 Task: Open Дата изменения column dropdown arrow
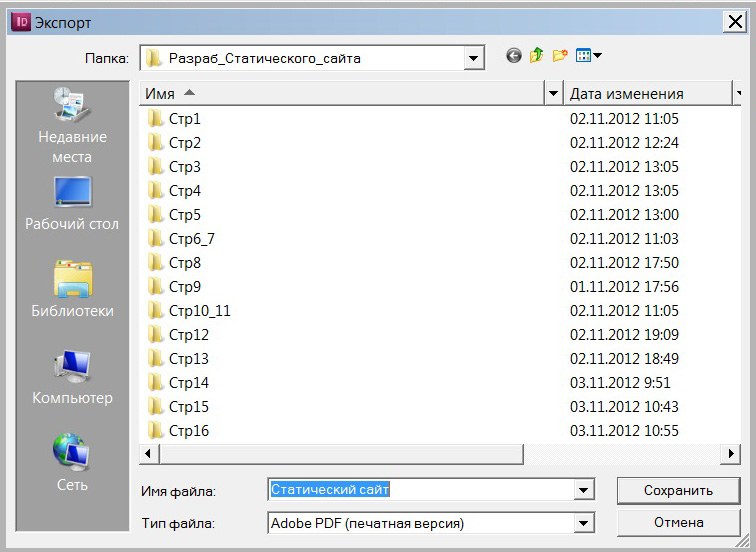[x=738, y=94]
